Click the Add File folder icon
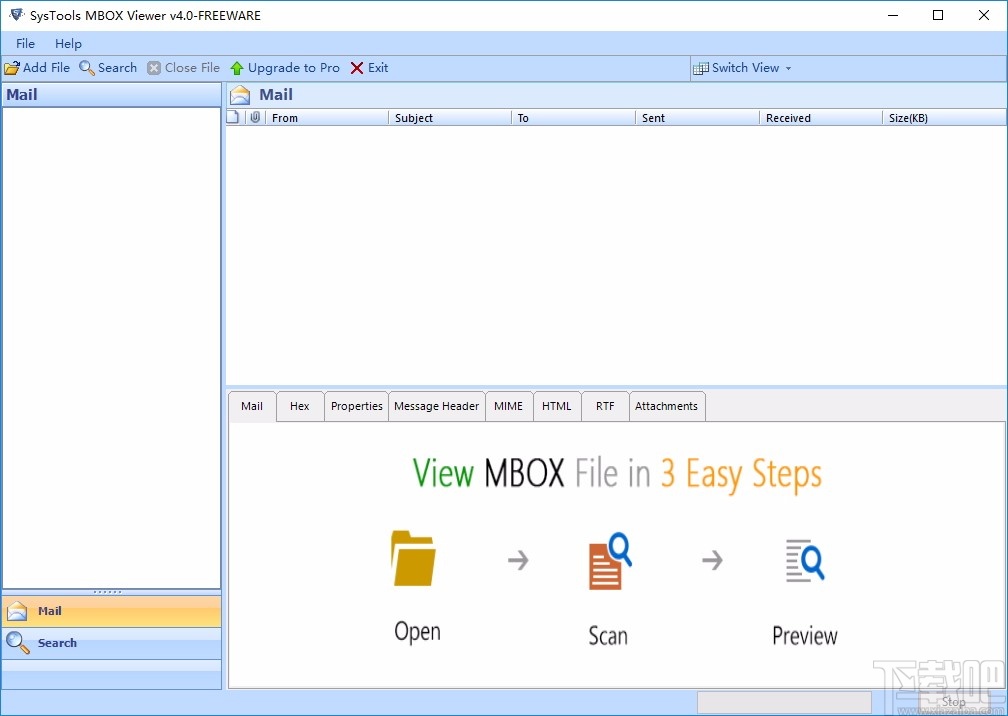The width and height of the screenshot is (1008, 716). pyautogui.click(x=11, y=67)
